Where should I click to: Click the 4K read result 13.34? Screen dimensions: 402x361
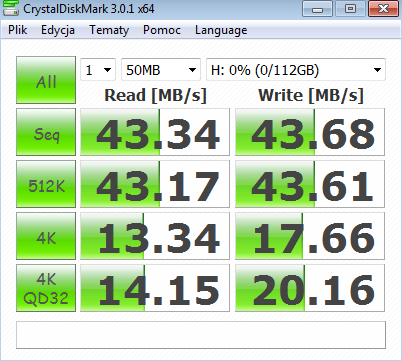[x=155, y=236]
